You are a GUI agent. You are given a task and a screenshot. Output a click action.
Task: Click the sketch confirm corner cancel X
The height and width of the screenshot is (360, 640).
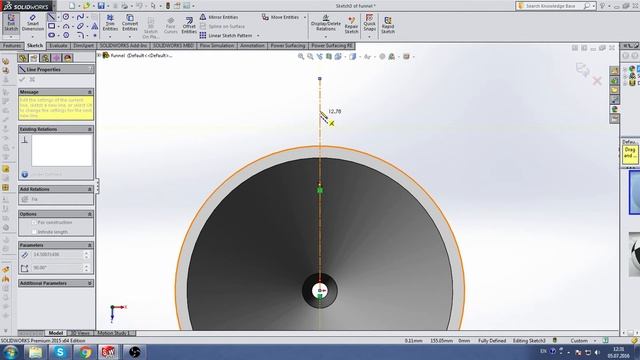coord(597,81)
